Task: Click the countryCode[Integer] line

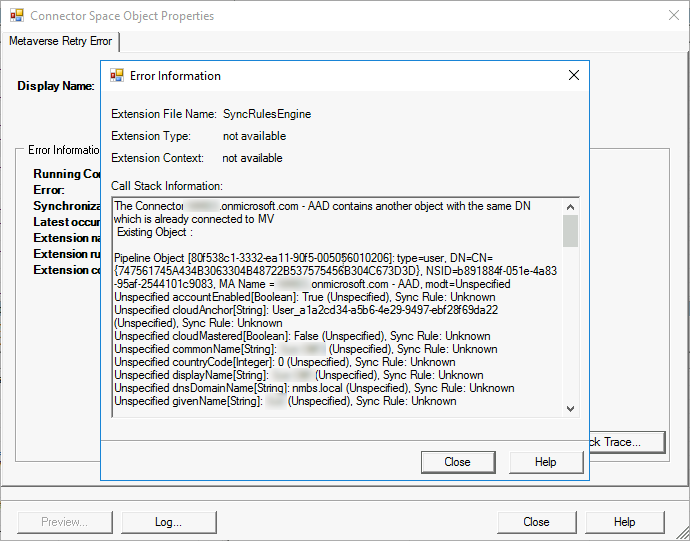Action: click(x=285, y=362)
